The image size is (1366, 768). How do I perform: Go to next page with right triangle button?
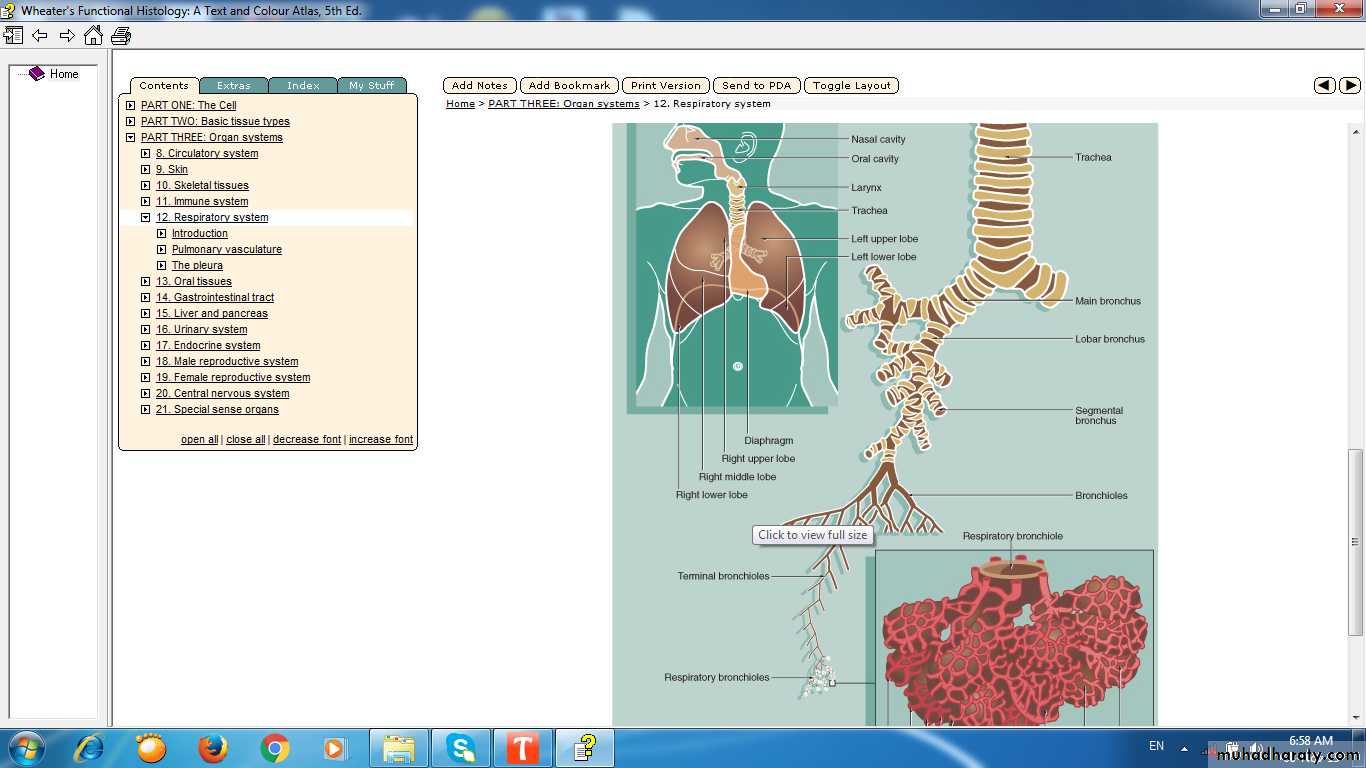(1350, 86)
